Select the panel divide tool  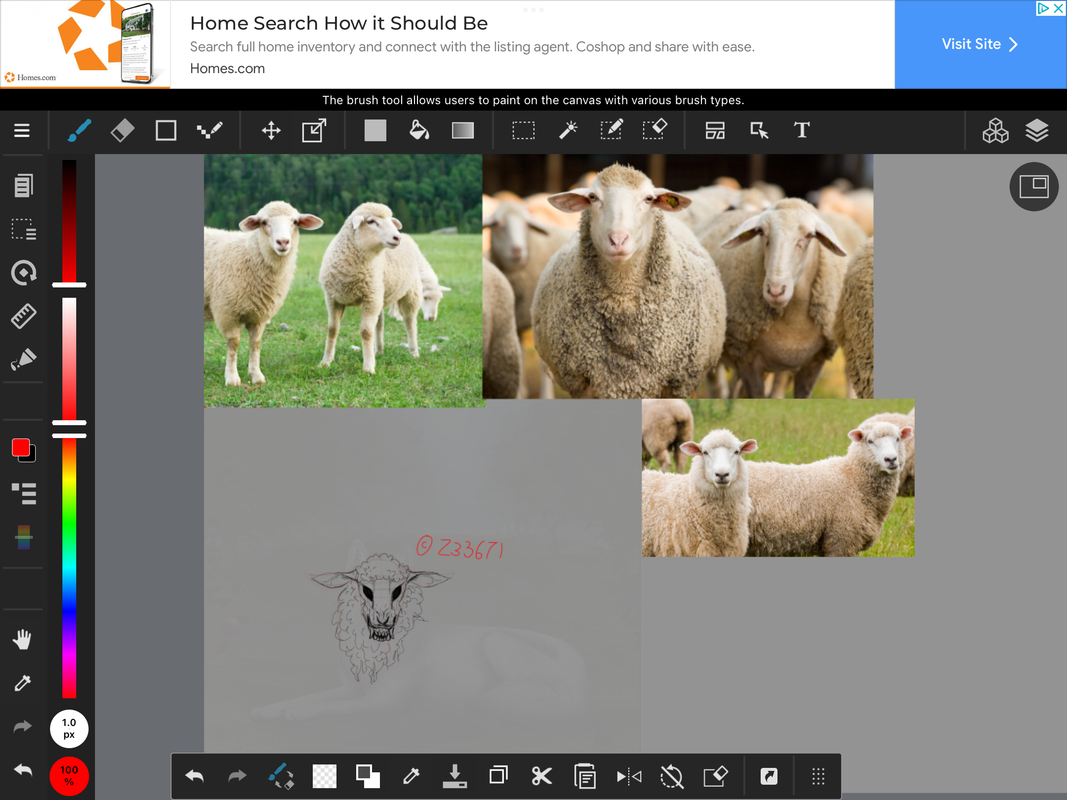715,130
